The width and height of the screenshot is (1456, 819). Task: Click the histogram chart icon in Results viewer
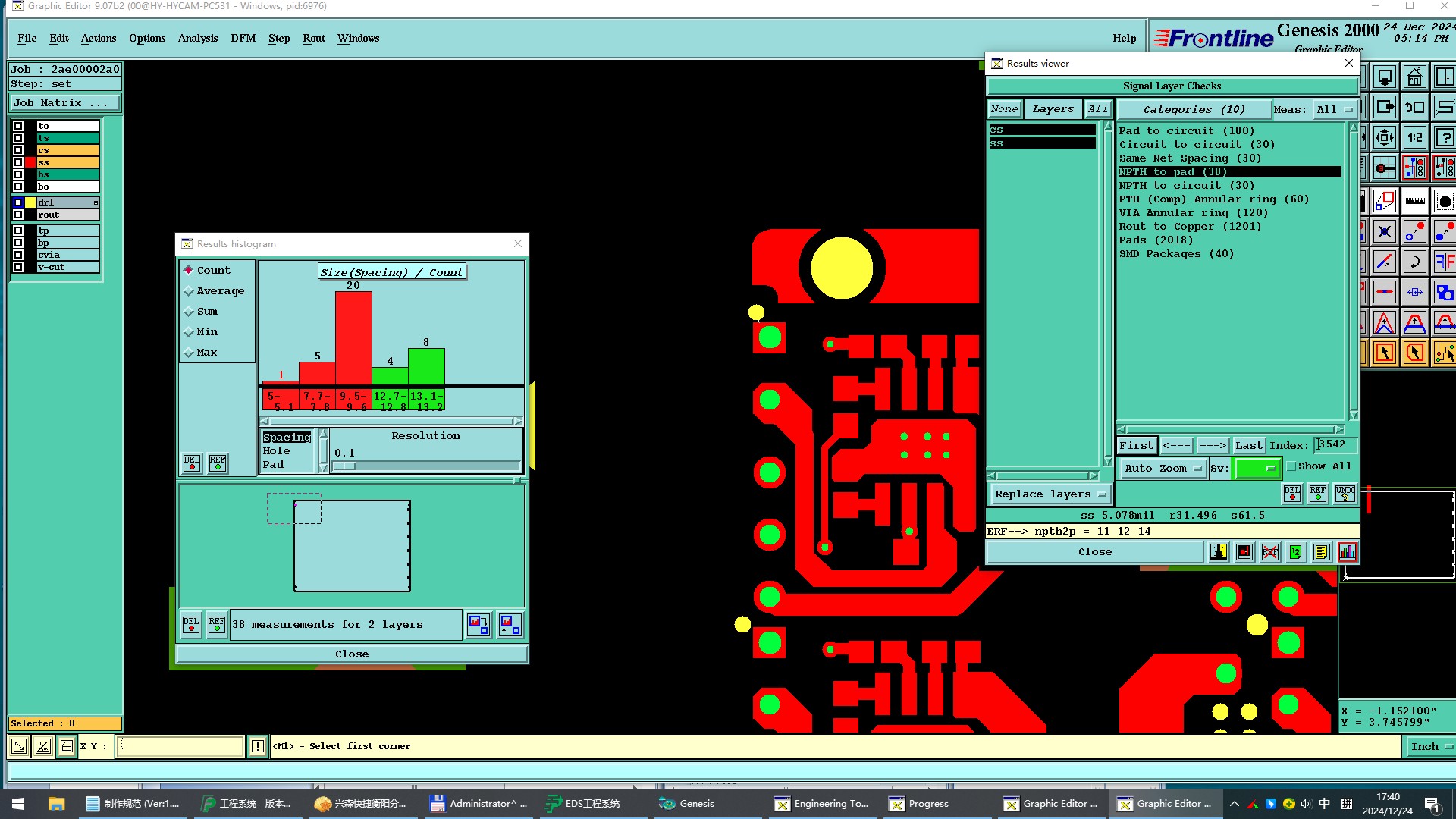1347,552
